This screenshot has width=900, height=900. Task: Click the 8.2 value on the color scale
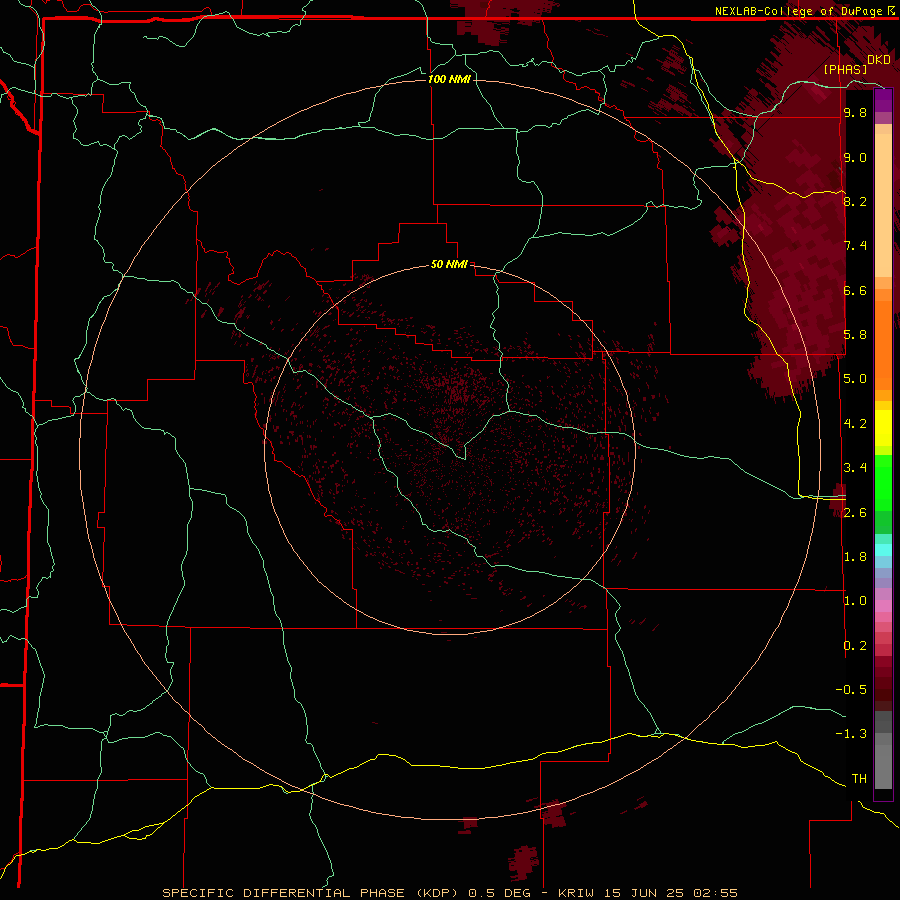(x=855, y=201)
